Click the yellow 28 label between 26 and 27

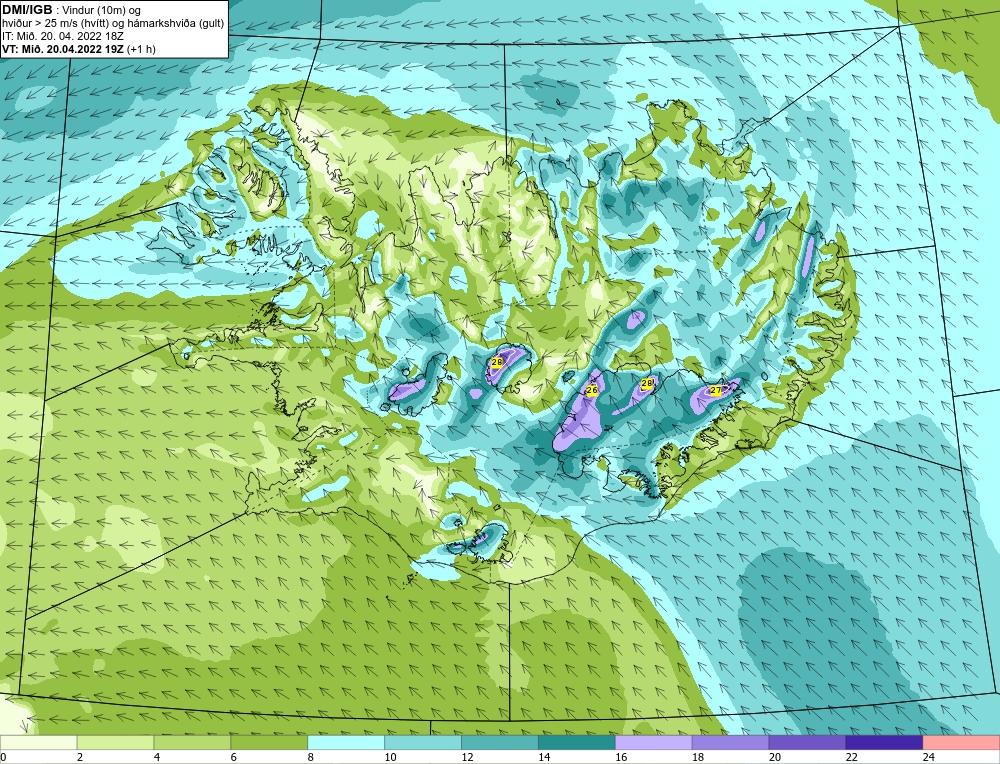[647, 383]
